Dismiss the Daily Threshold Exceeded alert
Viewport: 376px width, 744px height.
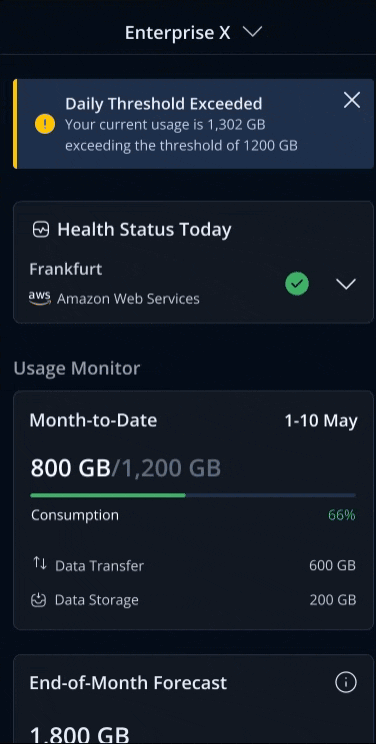(351, 101)
